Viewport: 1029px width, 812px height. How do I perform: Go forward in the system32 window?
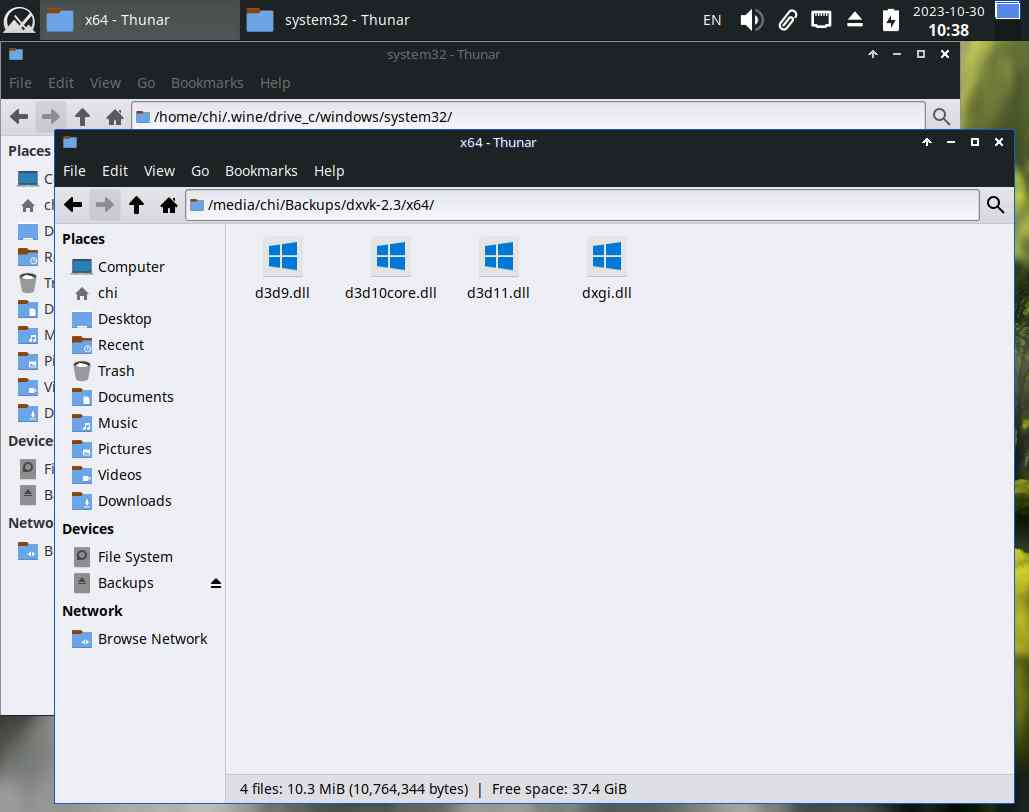51,117
